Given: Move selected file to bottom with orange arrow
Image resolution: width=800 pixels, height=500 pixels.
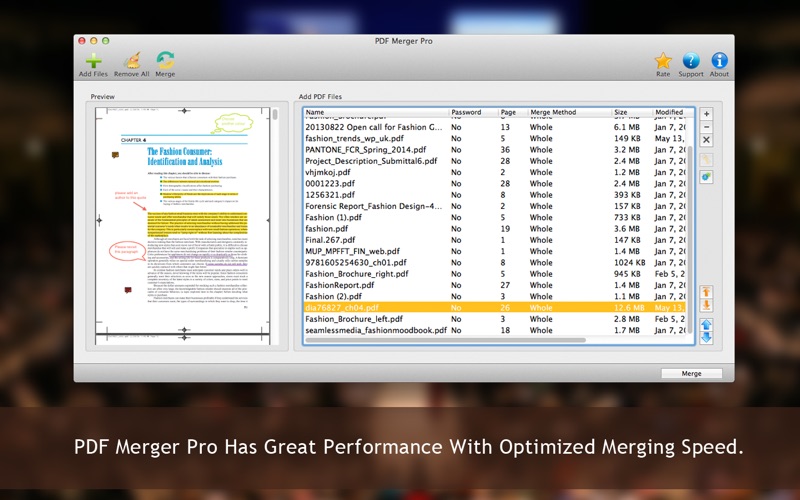Looking at the screenshot, I should pyautogui.click(x=706, y=305).
